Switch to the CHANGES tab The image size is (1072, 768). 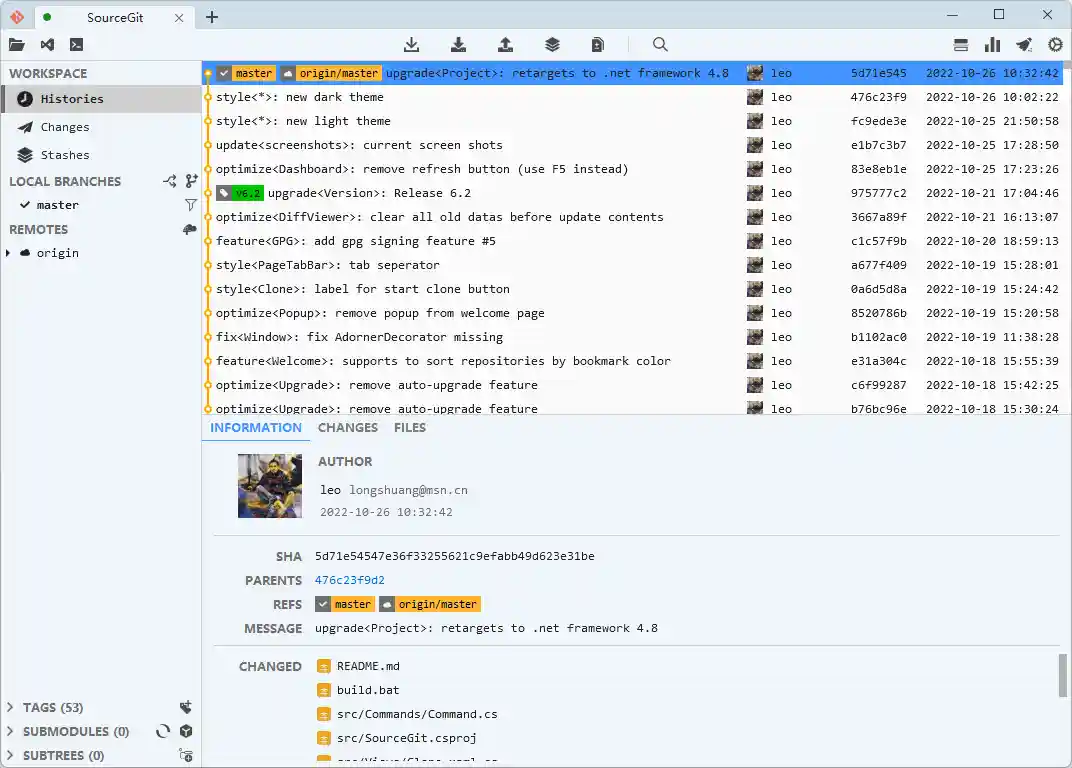pos(347,427)
